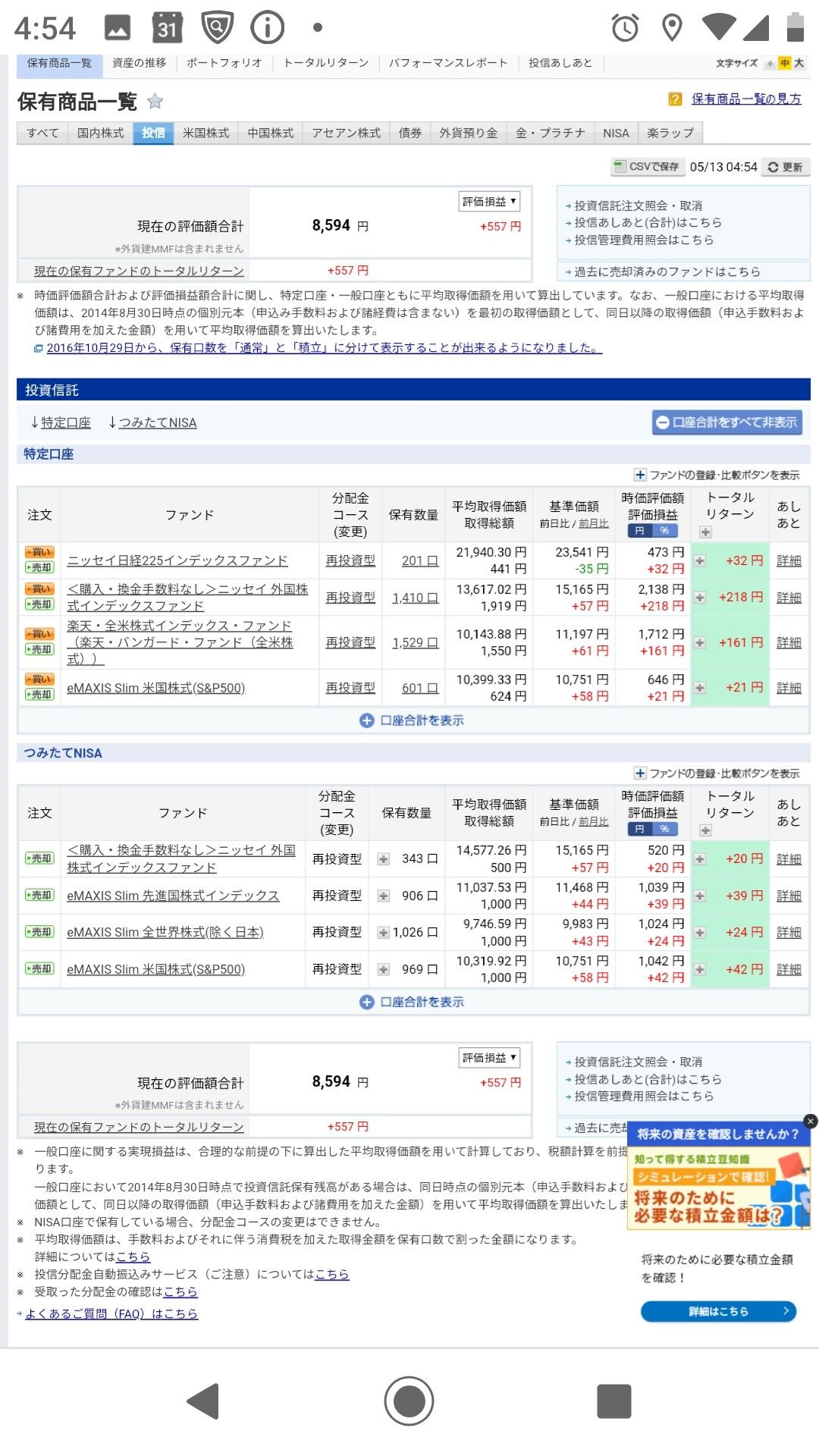Show fund register/compare buttons for つみたてNISA
819x1456 pixels.
click(717, 773)
